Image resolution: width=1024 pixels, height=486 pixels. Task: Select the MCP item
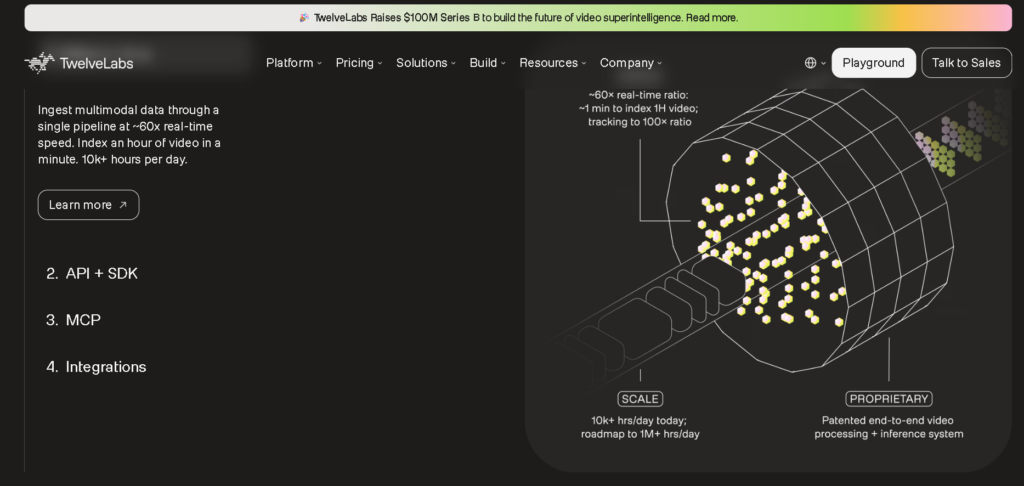pyautogui.click(x=73, y=320)
